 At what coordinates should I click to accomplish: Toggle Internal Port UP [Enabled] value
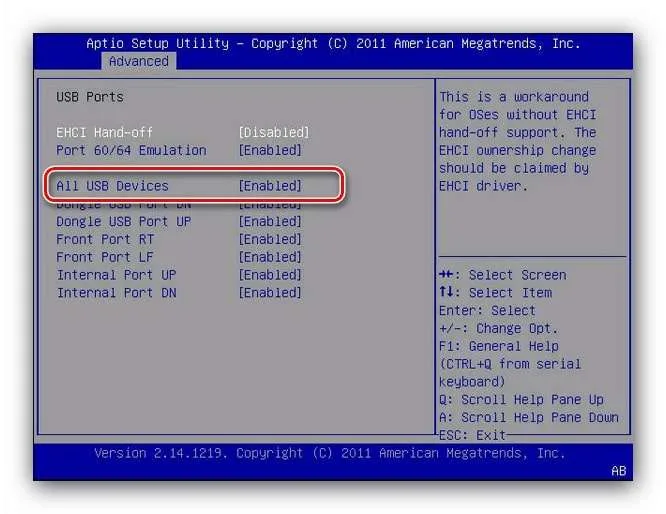[x=270, y=275]
